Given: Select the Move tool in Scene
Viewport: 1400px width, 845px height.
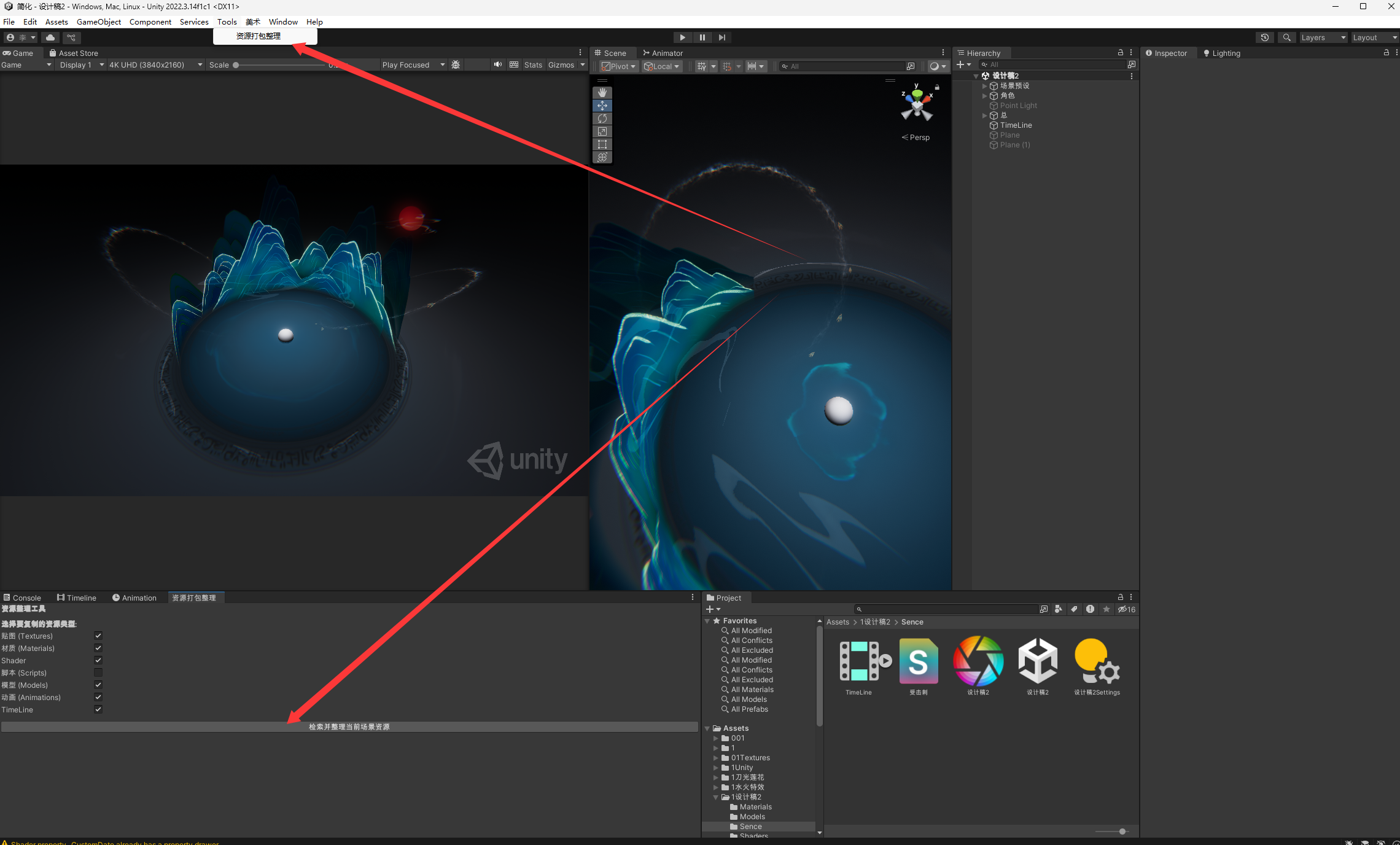Looking at the screenshot, I should tap(602, 106).
